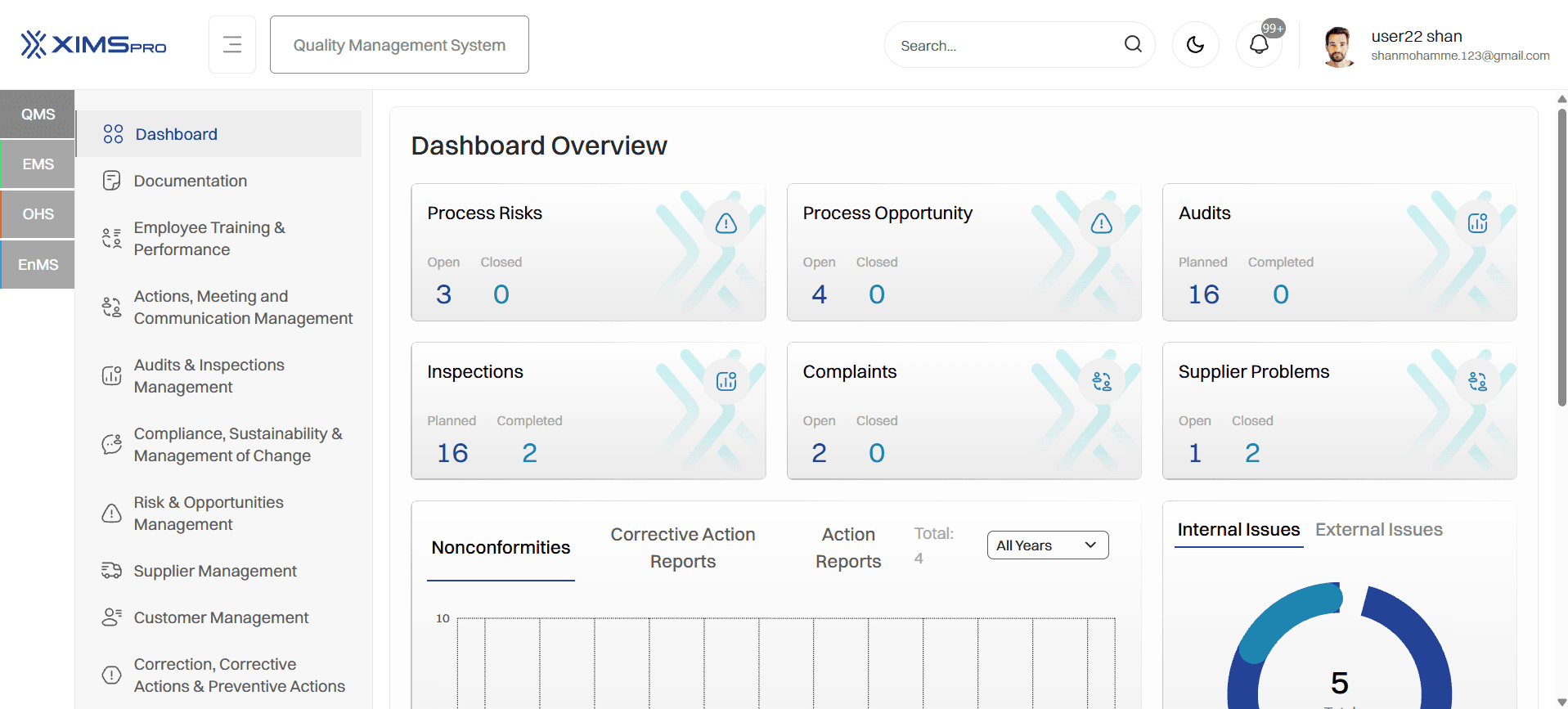Viewport: 1568px width, 709px height.
Task: Click the Customer Management person icon
Action: click(x=112, y=617)
